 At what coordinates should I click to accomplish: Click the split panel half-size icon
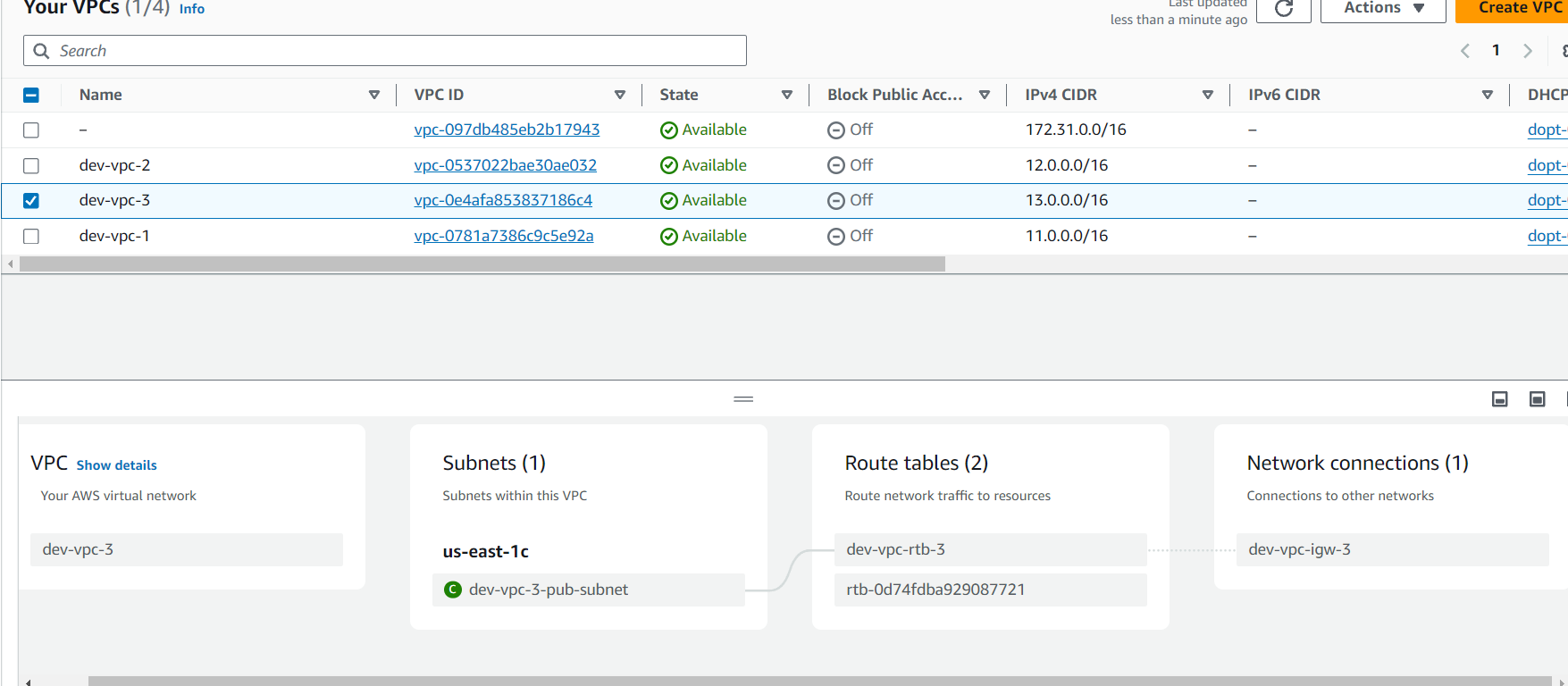1500,399
